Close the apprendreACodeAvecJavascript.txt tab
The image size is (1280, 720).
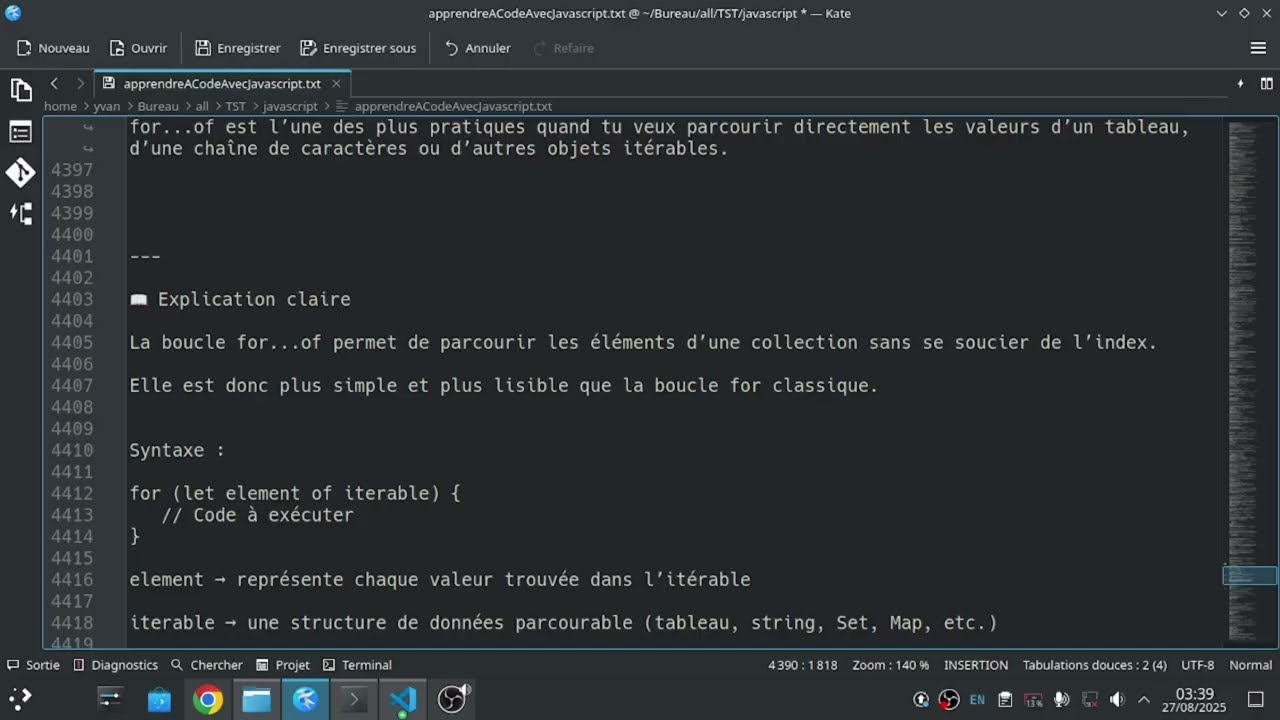(336, 84)
